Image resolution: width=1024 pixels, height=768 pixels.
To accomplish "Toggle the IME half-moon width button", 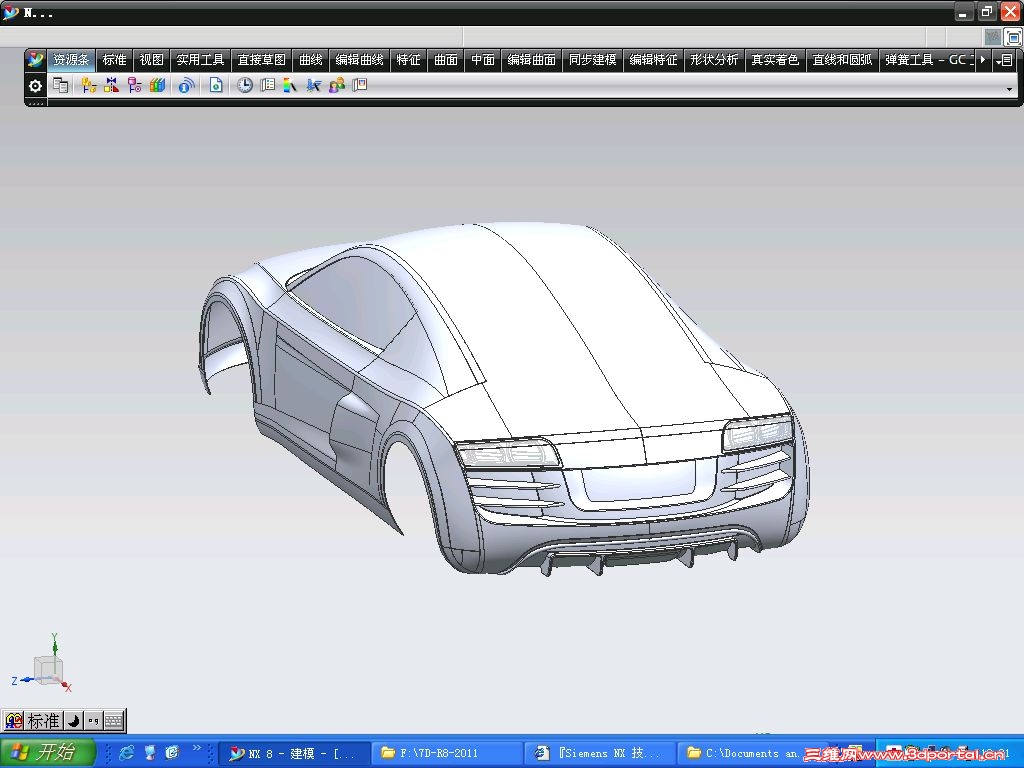I will tap(74, 721).
